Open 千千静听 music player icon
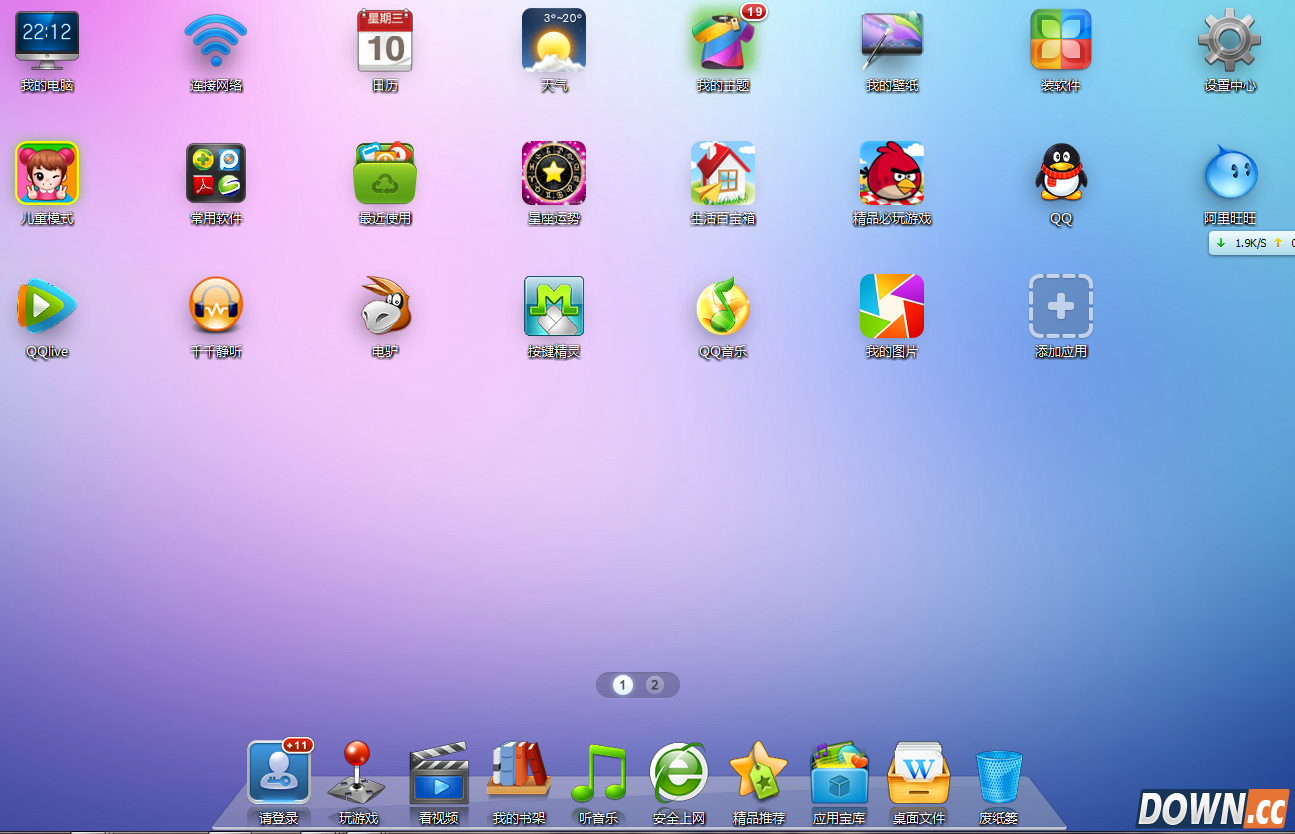 coord(216,306)
